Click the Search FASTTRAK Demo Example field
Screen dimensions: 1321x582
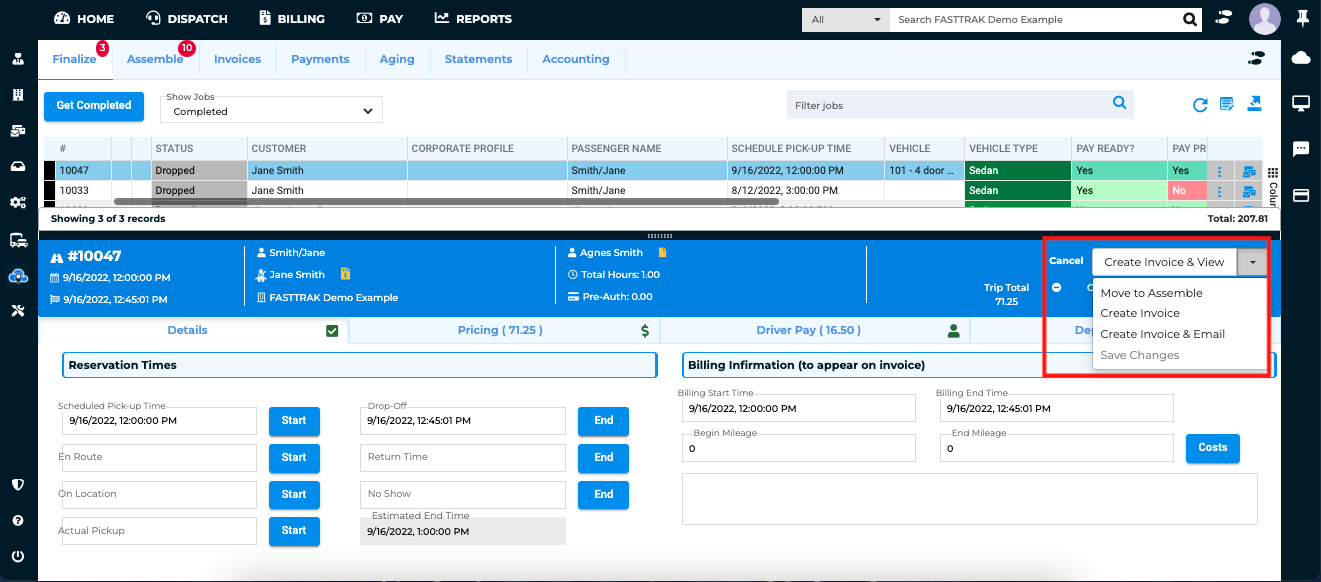point(1035,19)
